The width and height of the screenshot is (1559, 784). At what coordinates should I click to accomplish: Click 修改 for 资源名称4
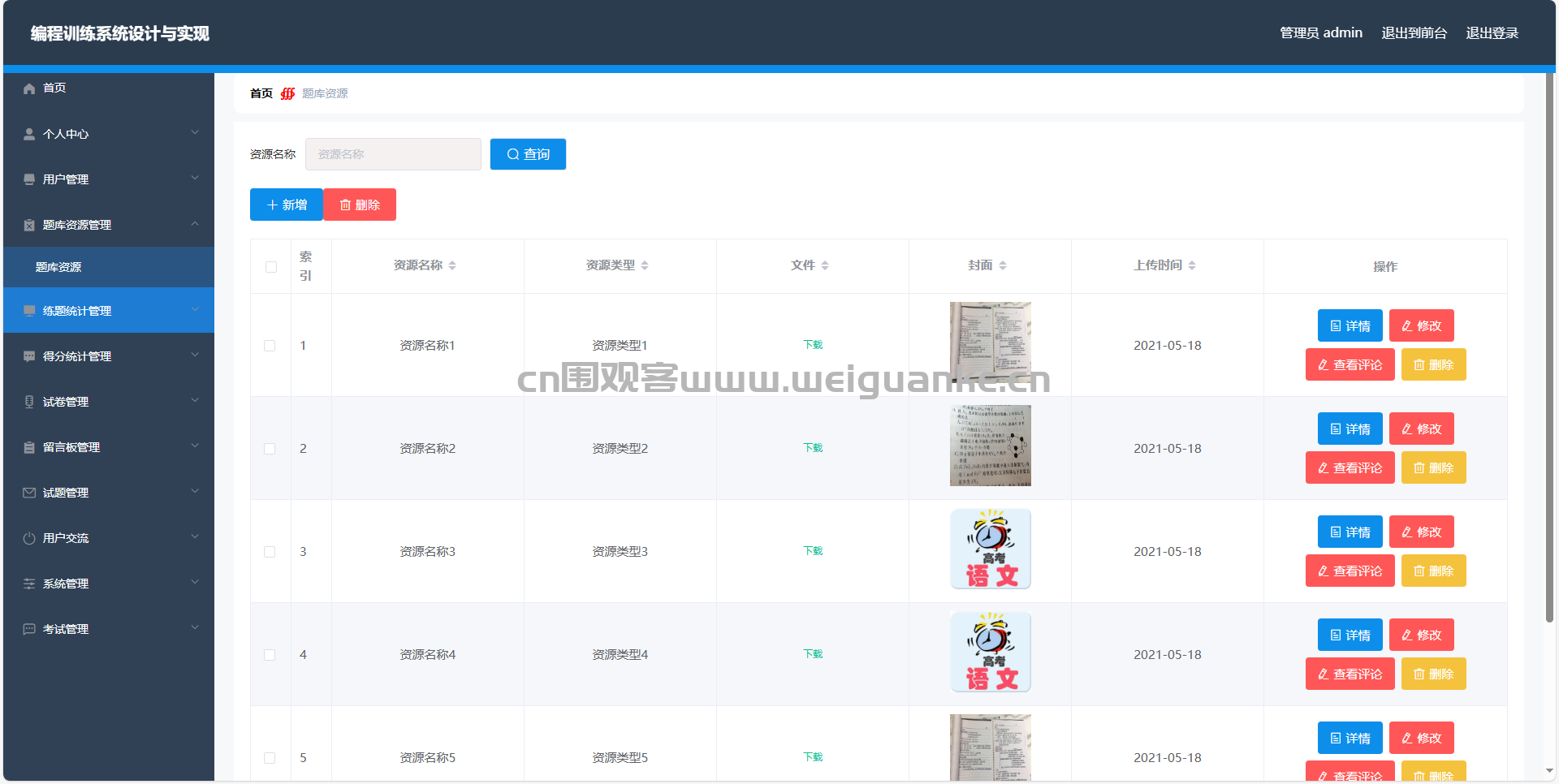click(1422, 635)
